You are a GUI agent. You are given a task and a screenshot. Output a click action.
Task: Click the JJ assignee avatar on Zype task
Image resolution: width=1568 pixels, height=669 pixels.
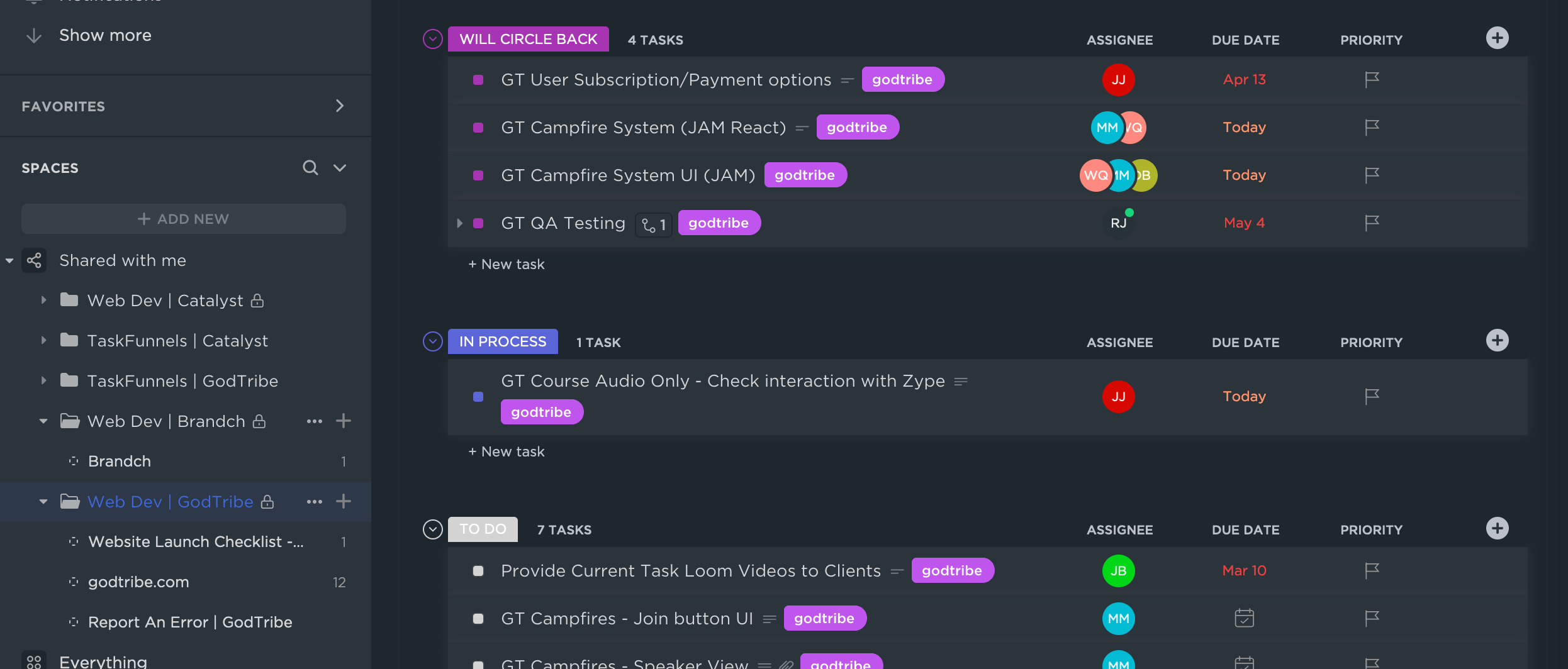(x=1118, y=397)
